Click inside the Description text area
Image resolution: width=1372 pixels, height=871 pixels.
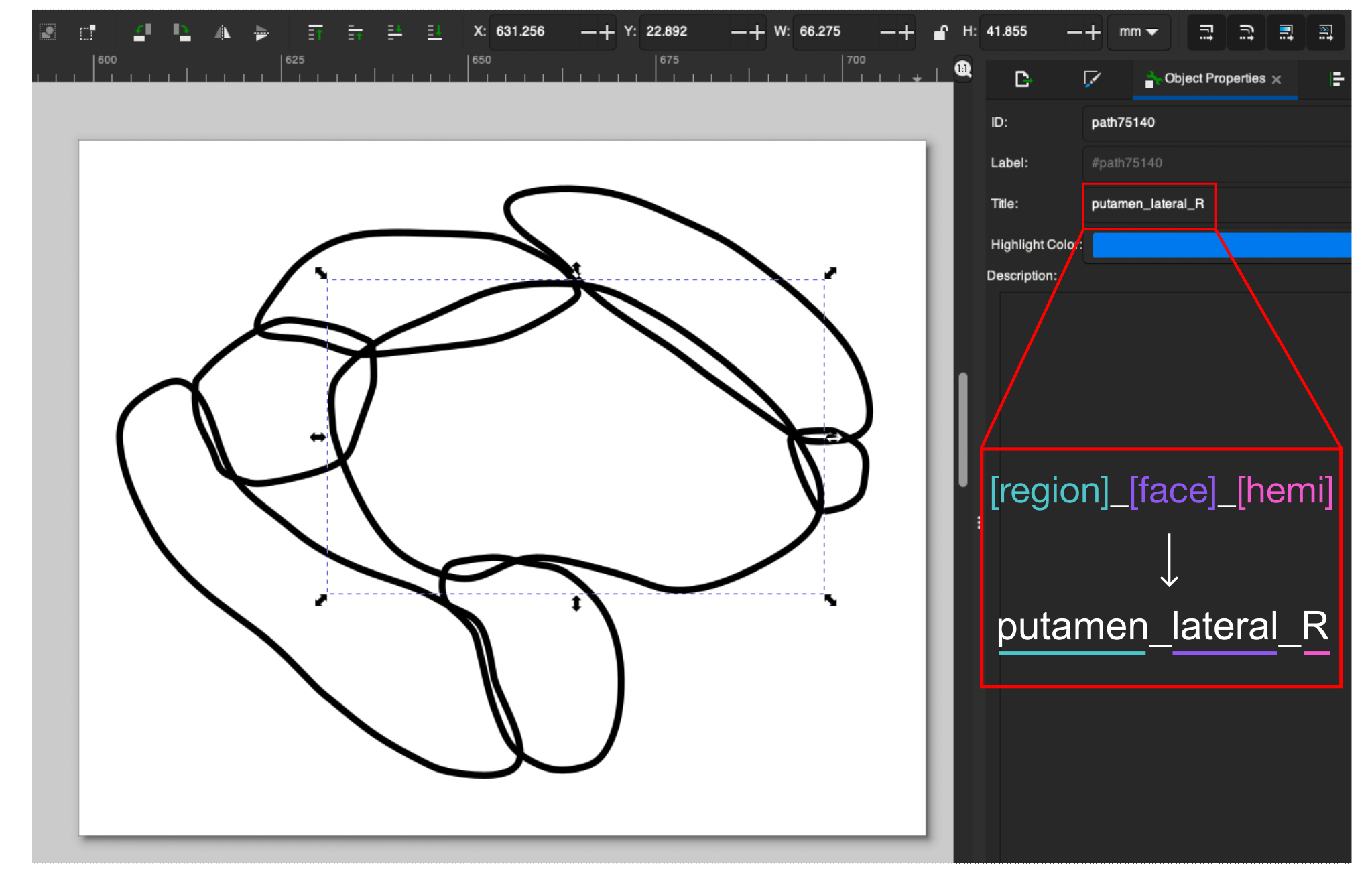pyautogui.click(x=1173, y=348)
